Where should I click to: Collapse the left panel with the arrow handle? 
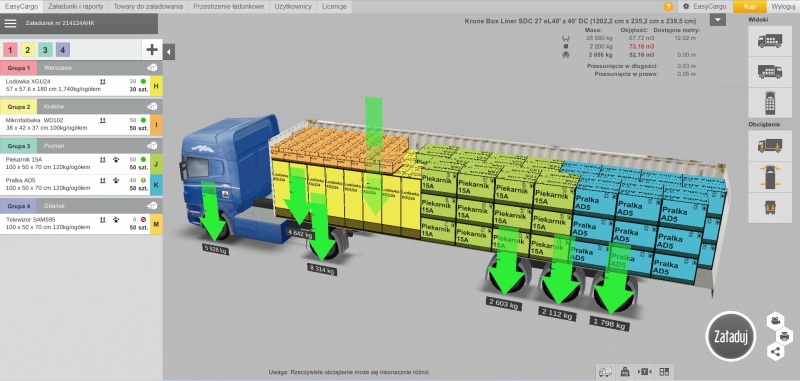[x=169, y=52]
